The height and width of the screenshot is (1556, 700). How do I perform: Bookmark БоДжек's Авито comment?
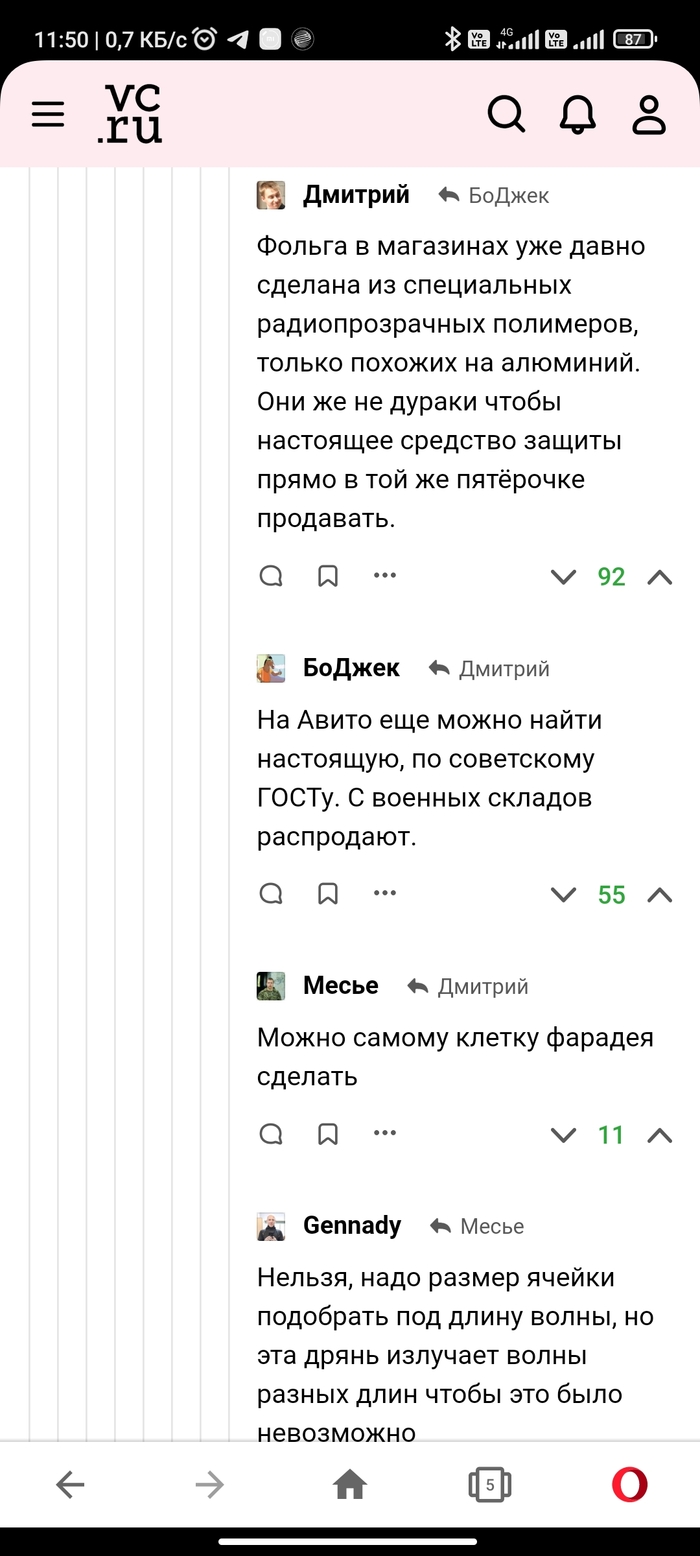(328, 894)
